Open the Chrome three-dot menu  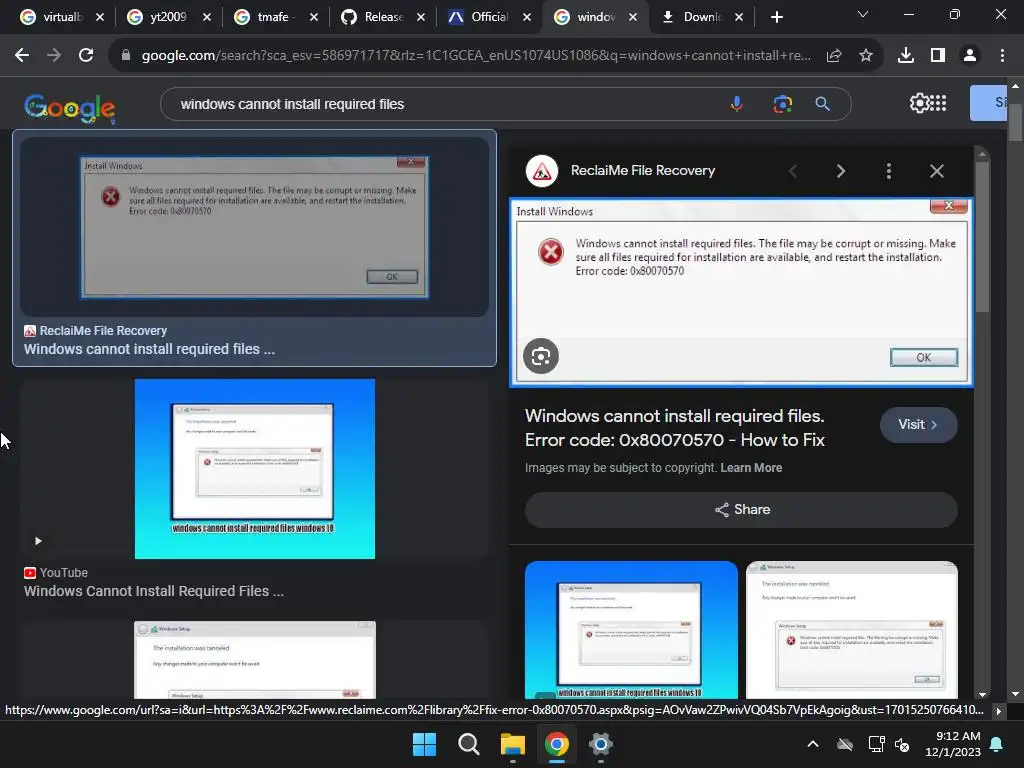(1002, 56)
